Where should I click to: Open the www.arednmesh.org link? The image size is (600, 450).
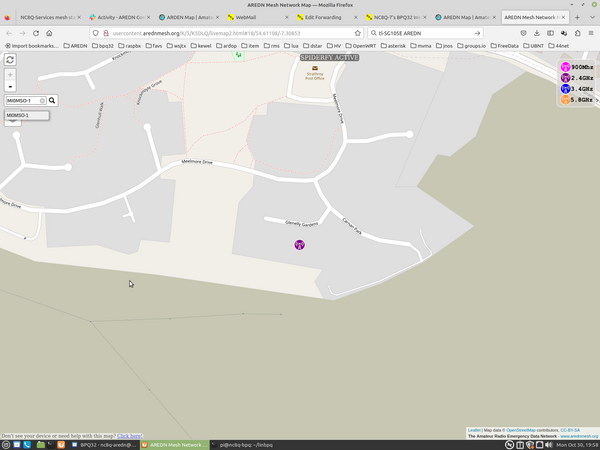[579, 436]
